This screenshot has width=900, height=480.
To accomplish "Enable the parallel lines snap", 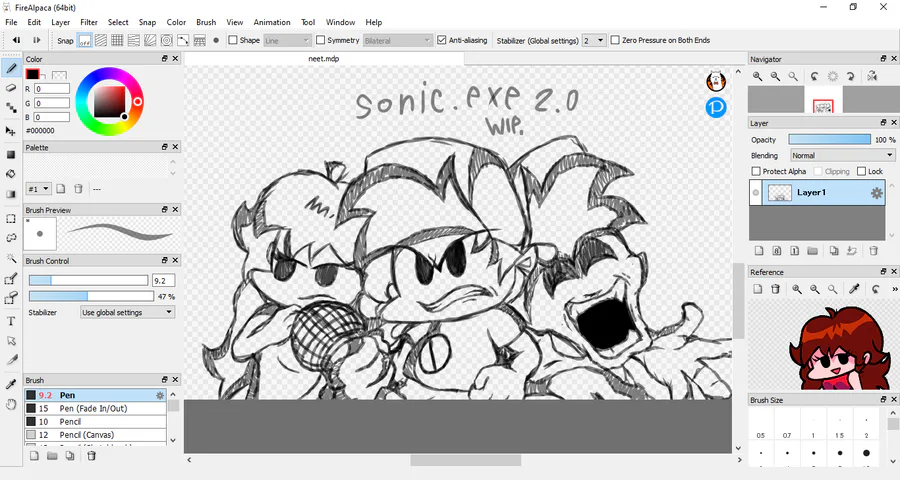I will coord(101,40).
